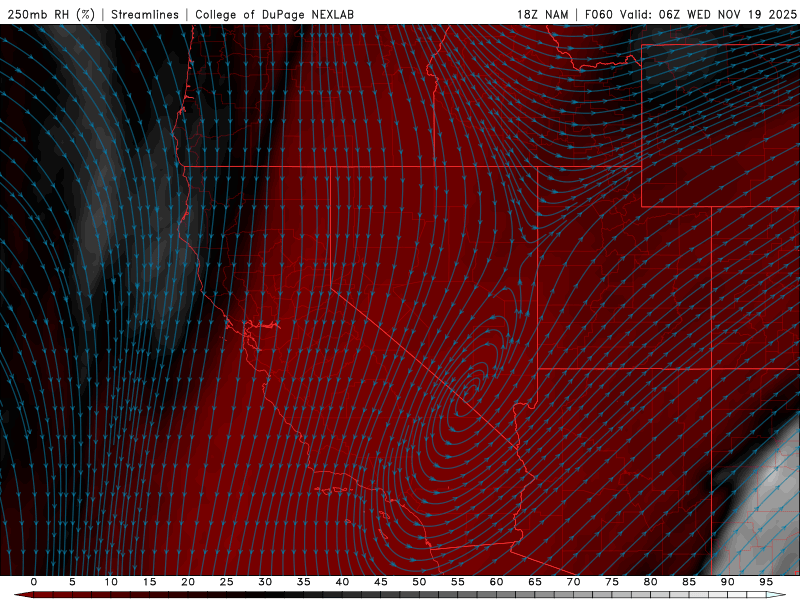
Task: Click 'Valid: 06Z WED NOV 19 2025' text
Action: [708, 14]
